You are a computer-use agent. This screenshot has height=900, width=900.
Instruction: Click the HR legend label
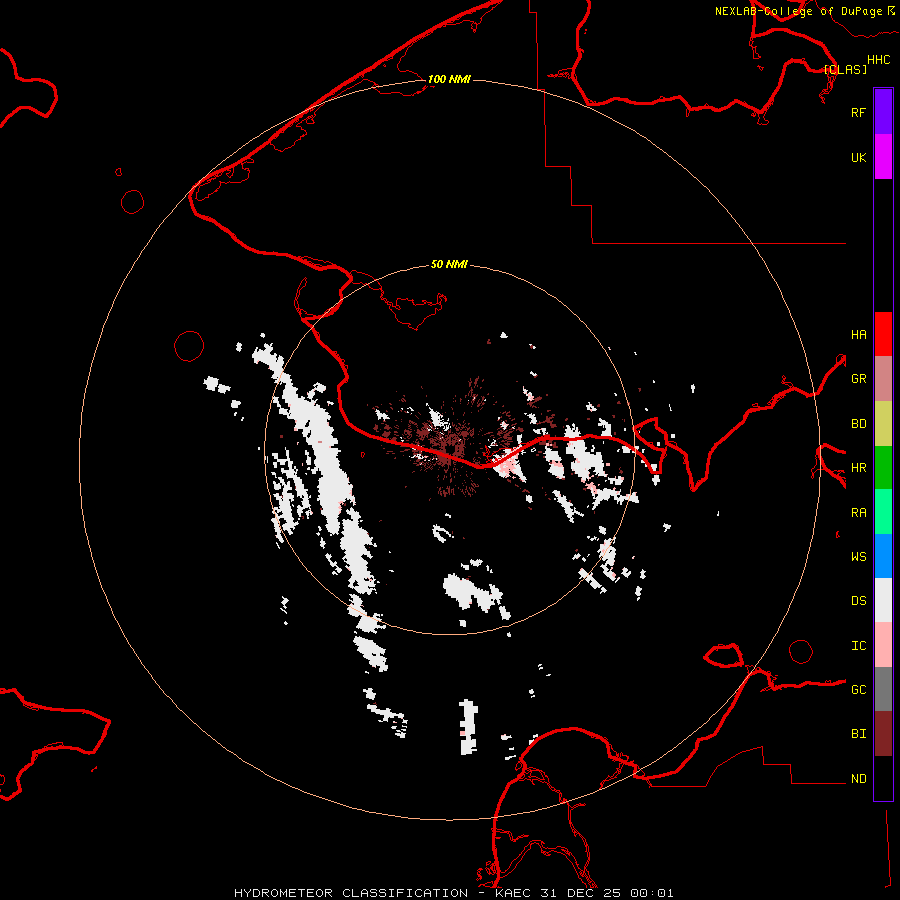[x=858, y=468]
